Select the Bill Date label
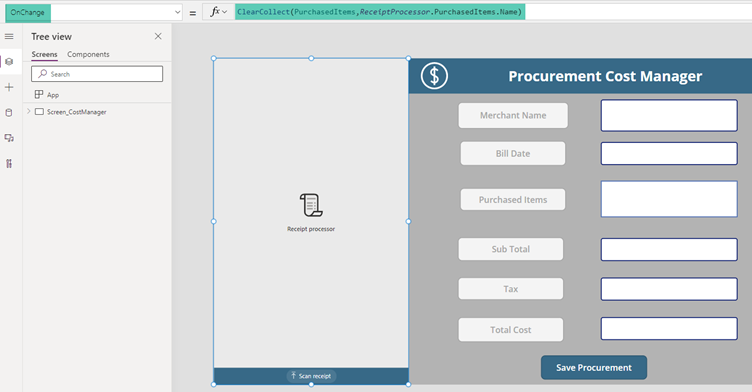This screenshot has width=752, height=392. click(513, 154)
